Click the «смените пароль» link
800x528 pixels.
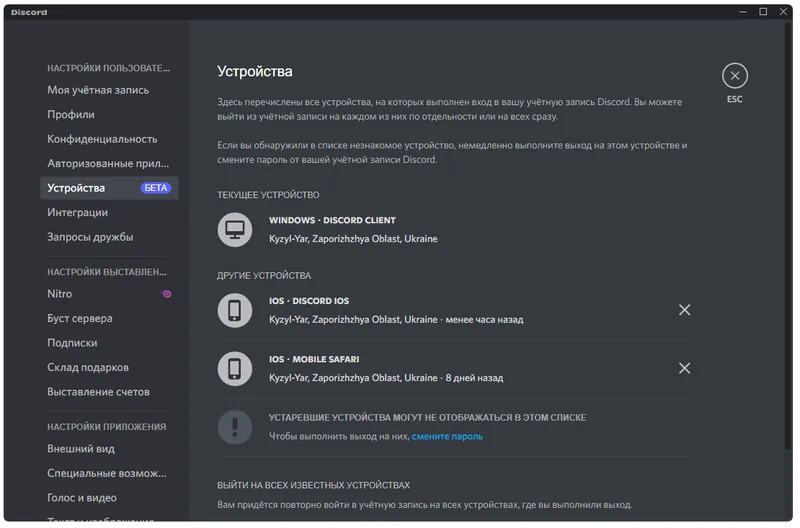447,436
